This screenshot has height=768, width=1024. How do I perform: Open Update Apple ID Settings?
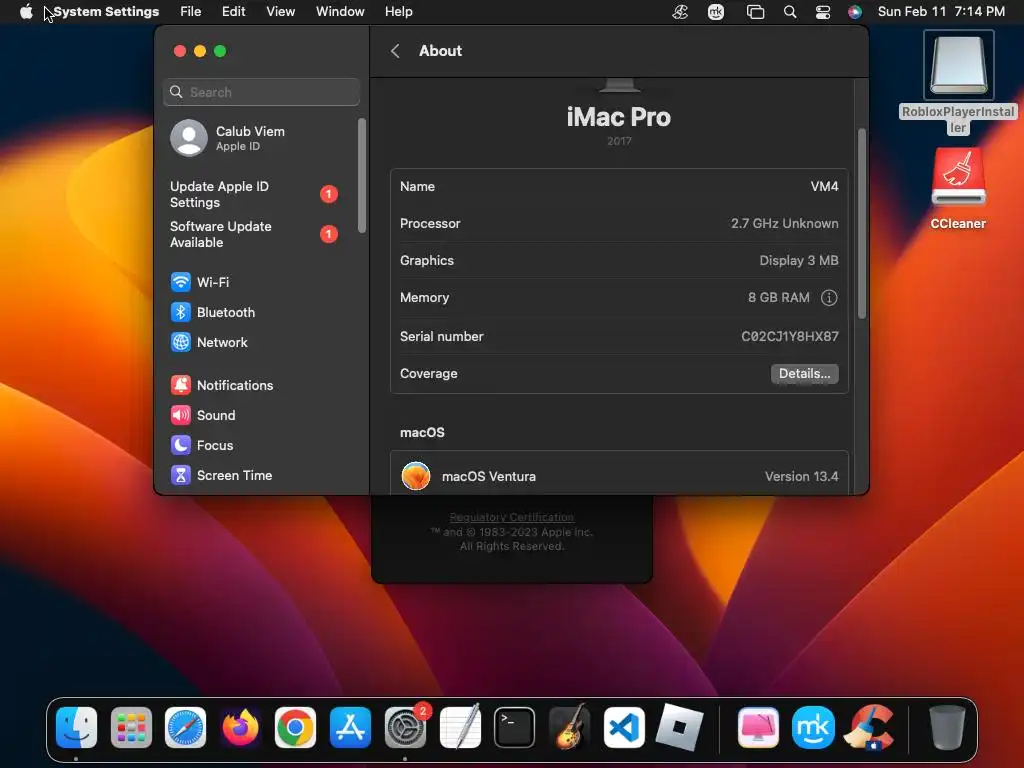(x=253, y=194)
